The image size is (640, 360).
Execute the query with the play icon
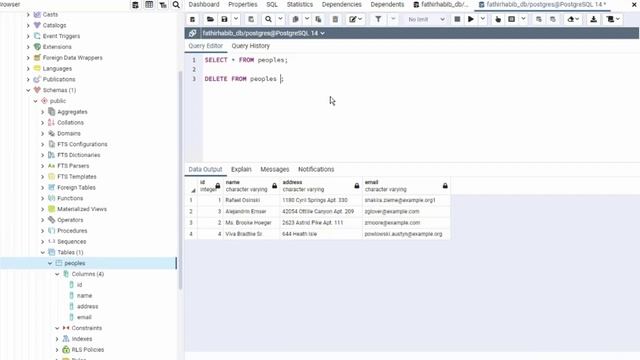point(471,19)
